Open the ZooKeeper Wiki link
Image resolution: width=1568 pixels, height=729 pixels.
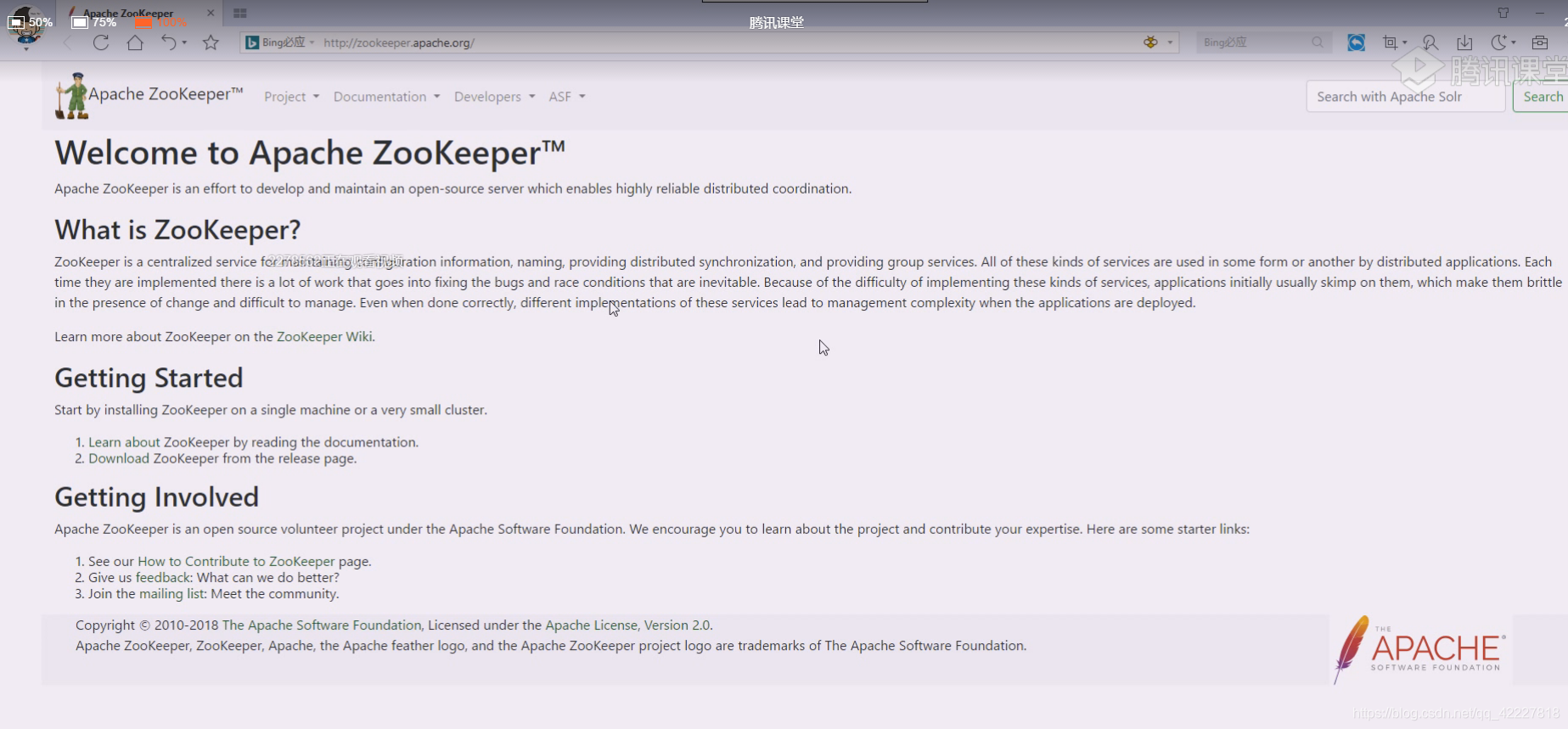[x=324, y=337]
